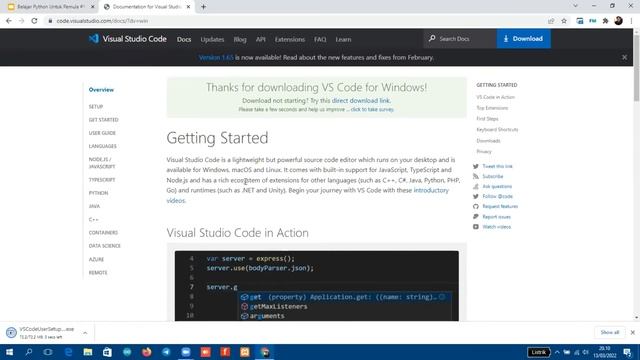Expand the USER GUIDE sidebar section
Screen dimensions: 640x360
click(x=102, y=133)
